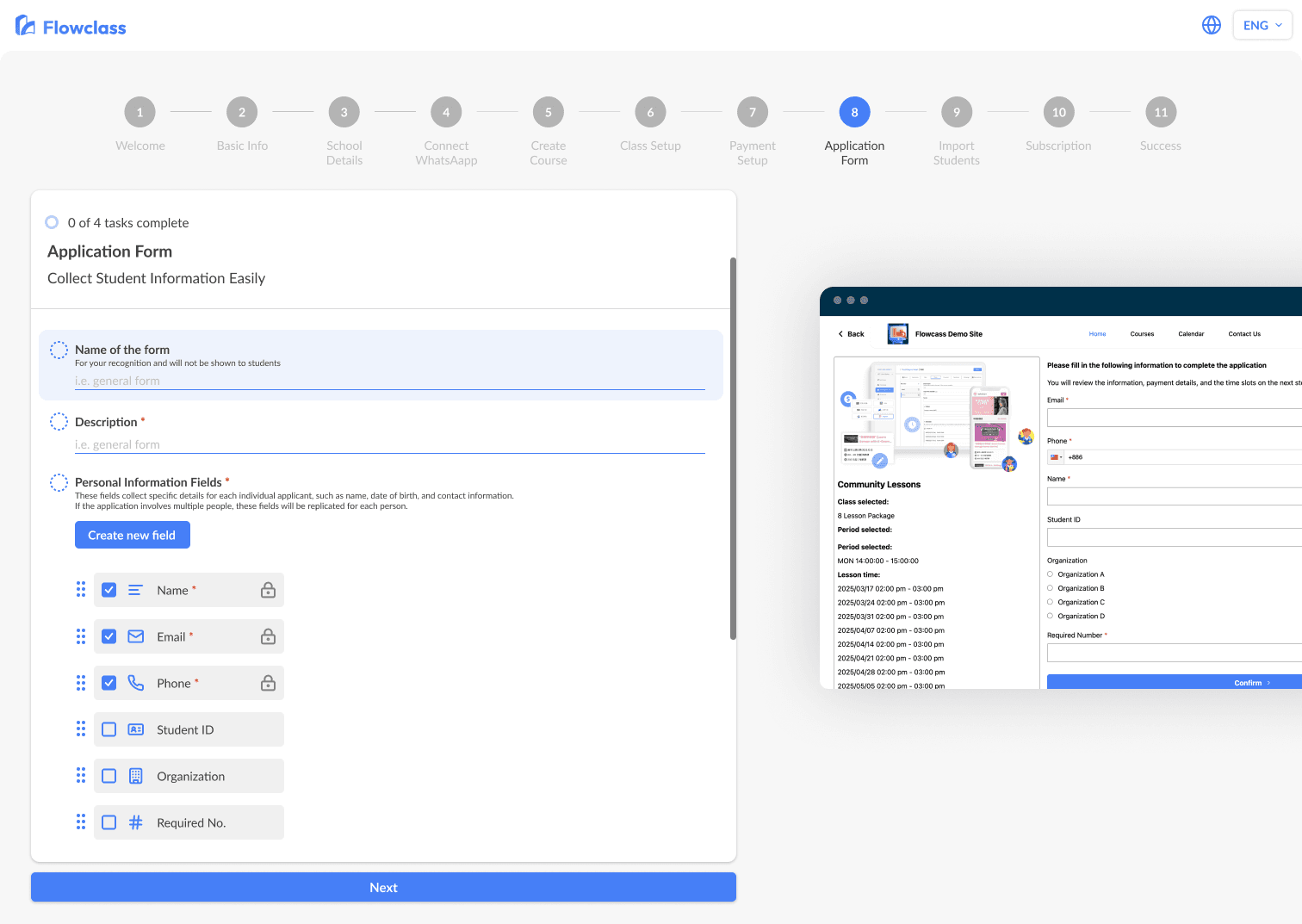This screenshot has width=1302, height=924.
Task: Click Courses link in preview
Action: tap(1142, 334)
